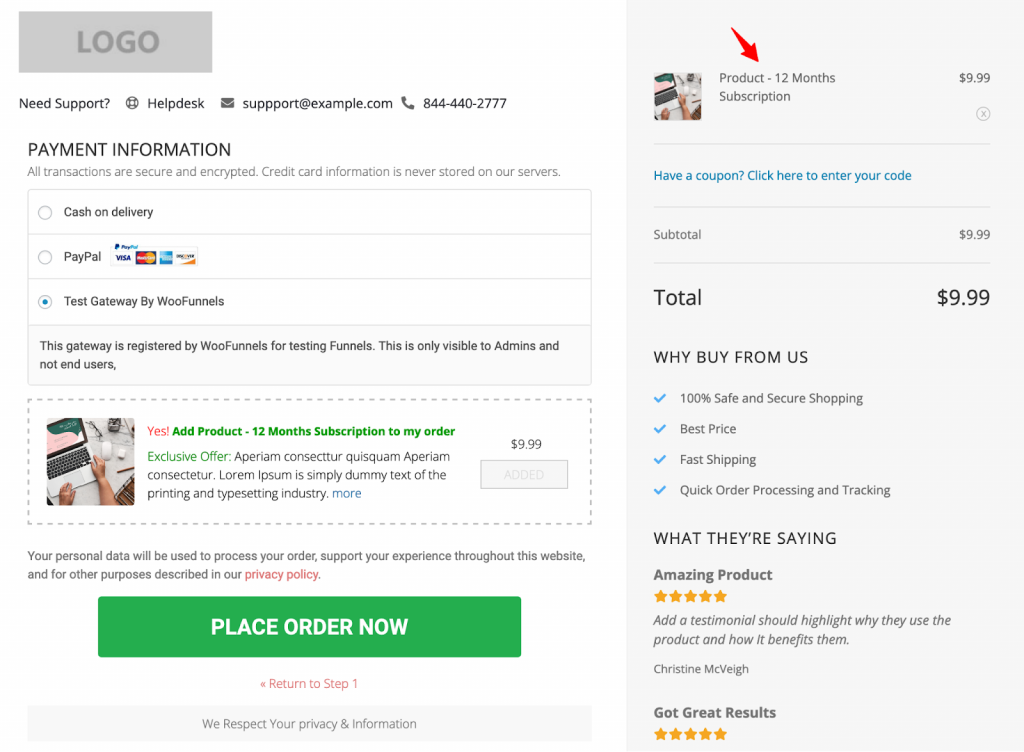Click the PLACE ORDER NOW button
This screenshot has width=1024, height=752.
(x=310, y=627)
